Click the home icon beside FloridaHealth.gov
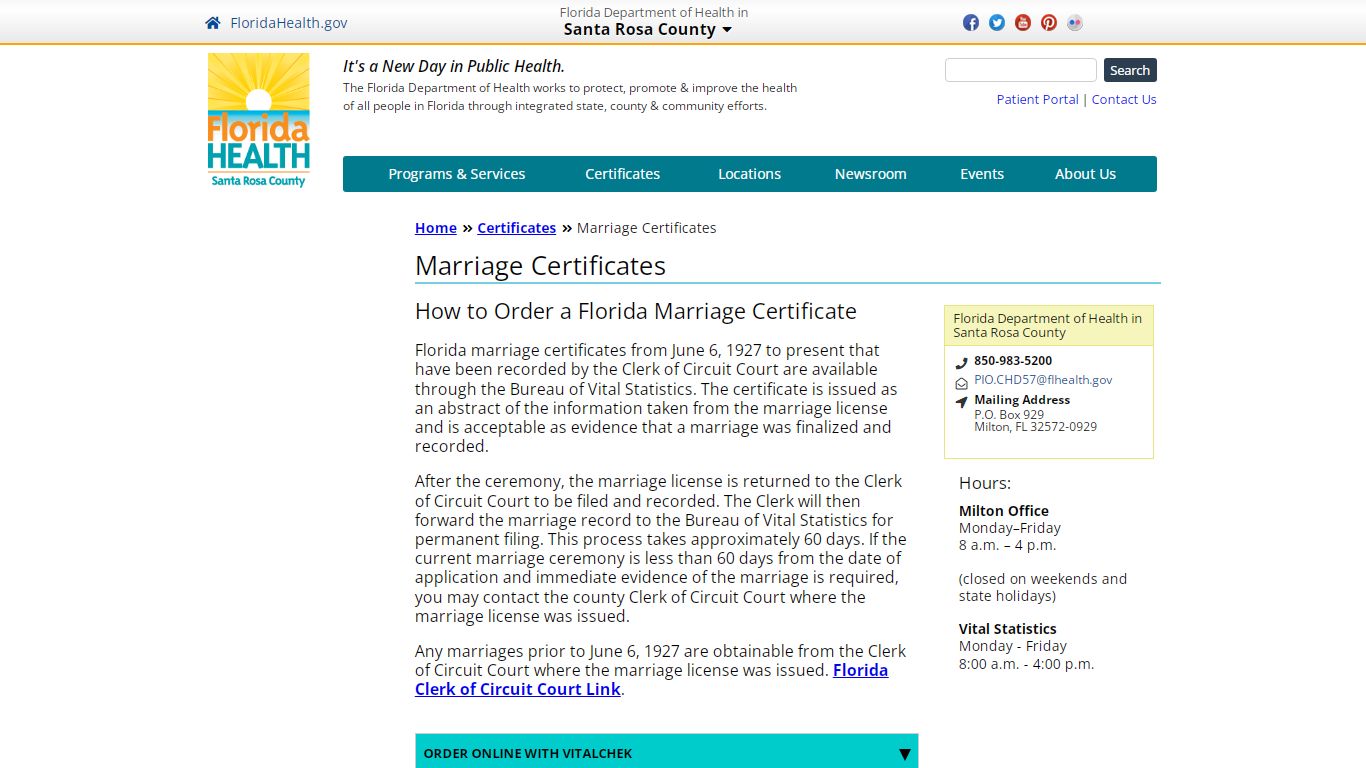1366x768 pixels. 212,23
